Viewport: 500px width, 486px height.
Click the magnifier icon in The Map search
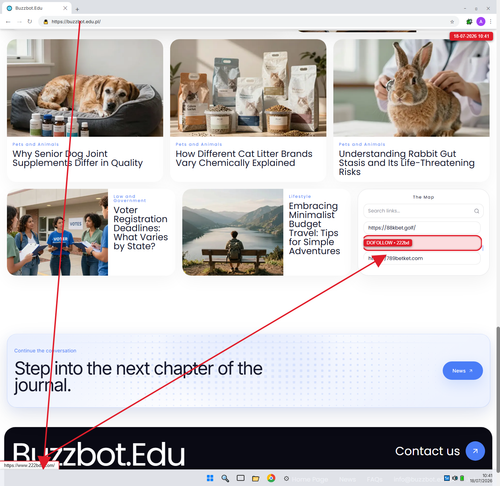[476, 211]
